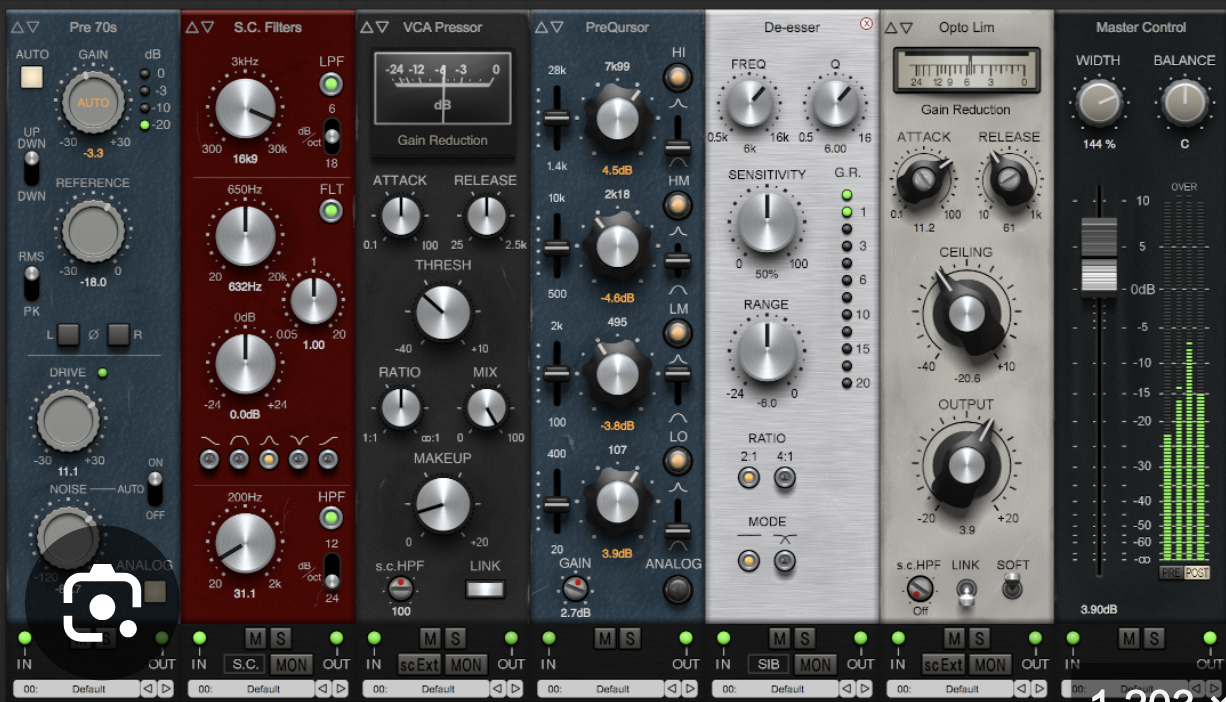
Task: Close the De-esser module with the red X
Action: coord(866,23)
